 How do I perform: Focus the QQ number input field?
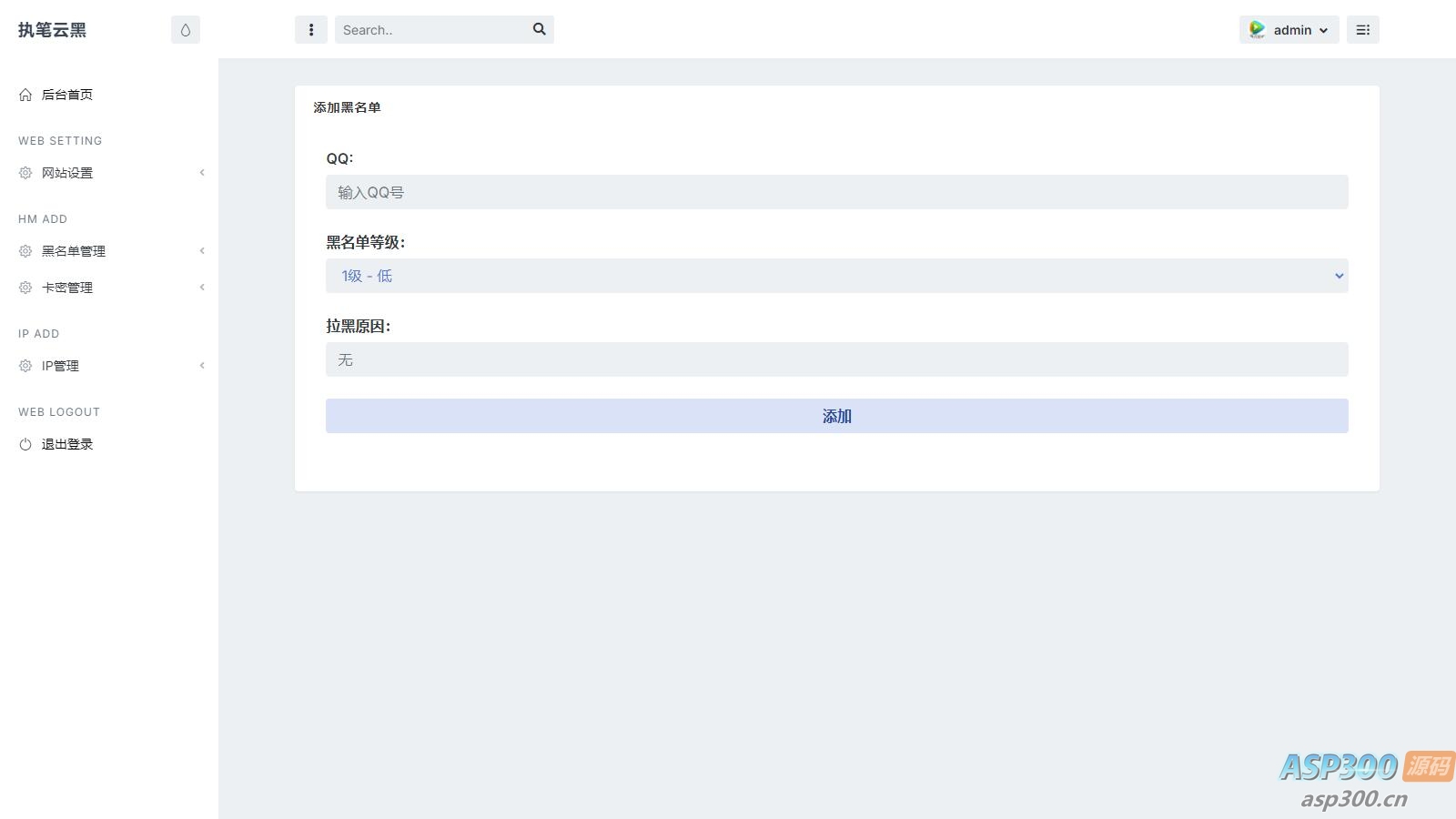pos(836,192)
